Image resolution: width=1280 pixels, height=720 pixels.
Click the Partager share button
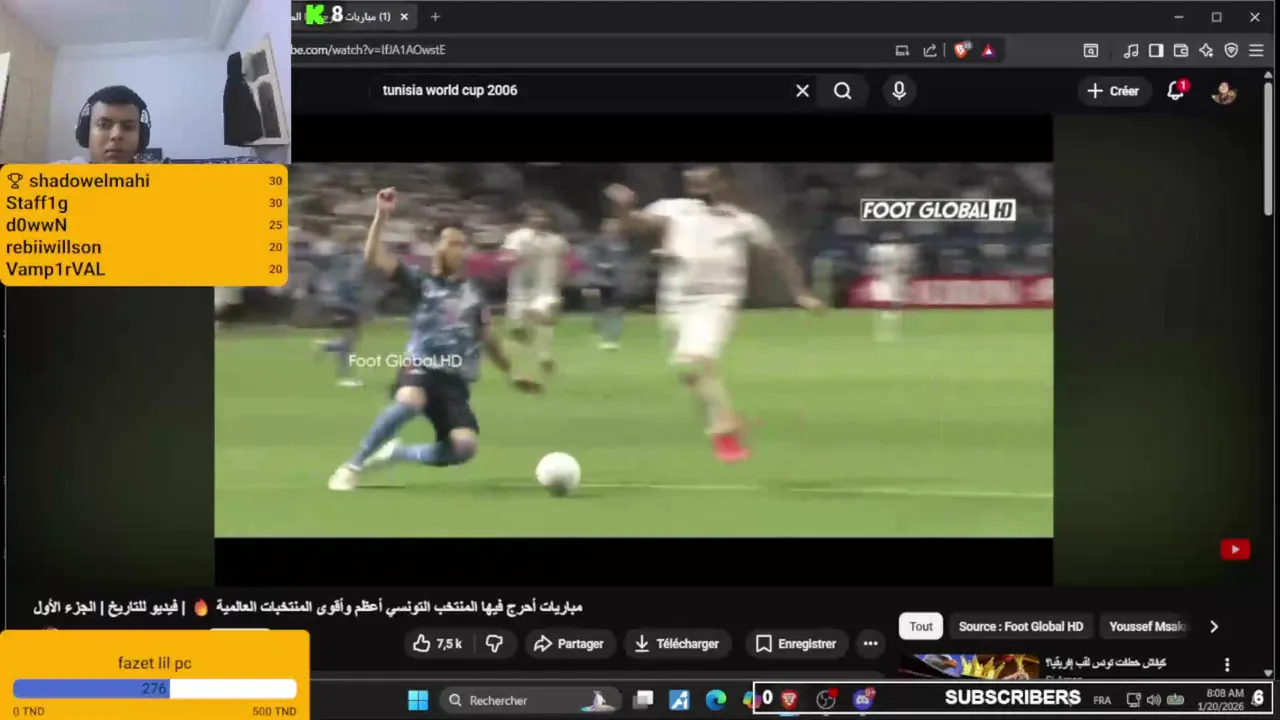pyautogui.click(x=568, y=644)
